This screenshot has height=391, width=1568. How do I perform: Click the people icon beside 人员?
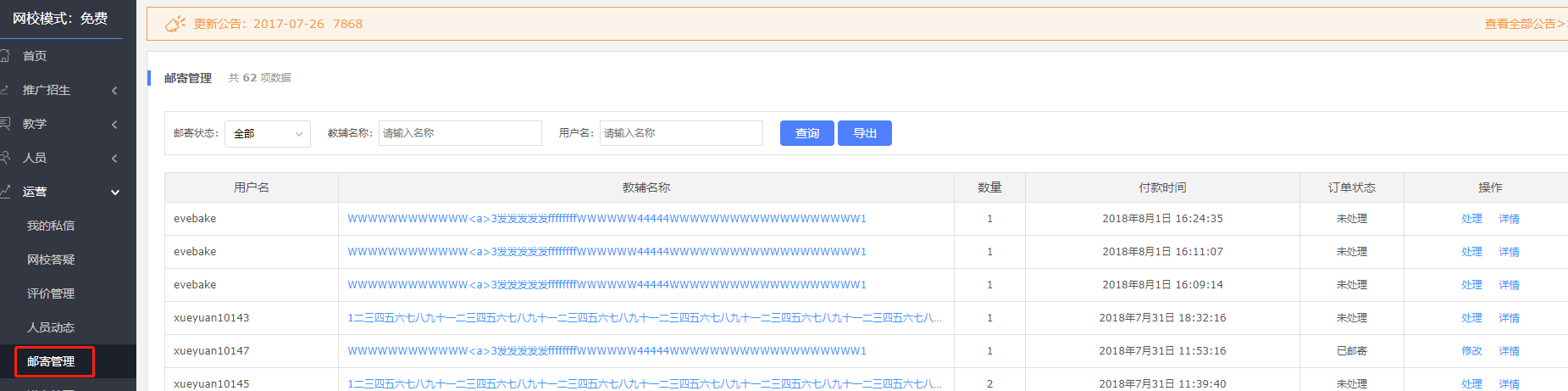[4, 158]
